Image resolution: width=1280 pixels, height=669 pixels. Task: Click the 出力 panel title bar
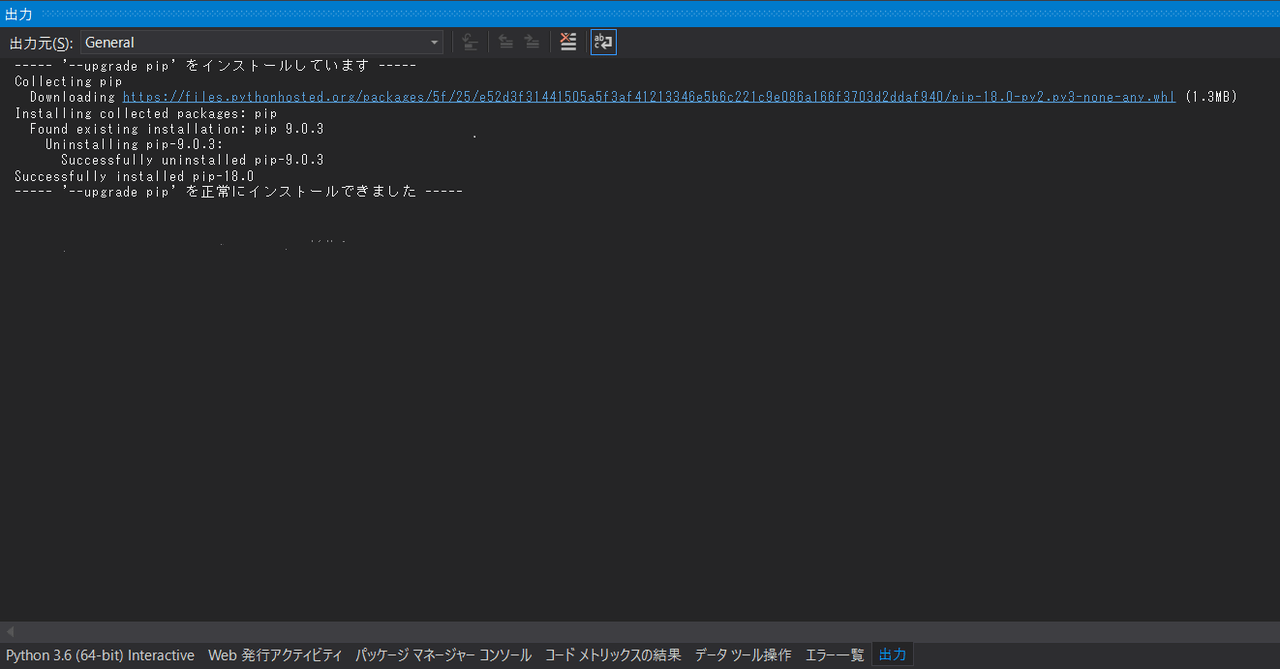coord(640,14)
